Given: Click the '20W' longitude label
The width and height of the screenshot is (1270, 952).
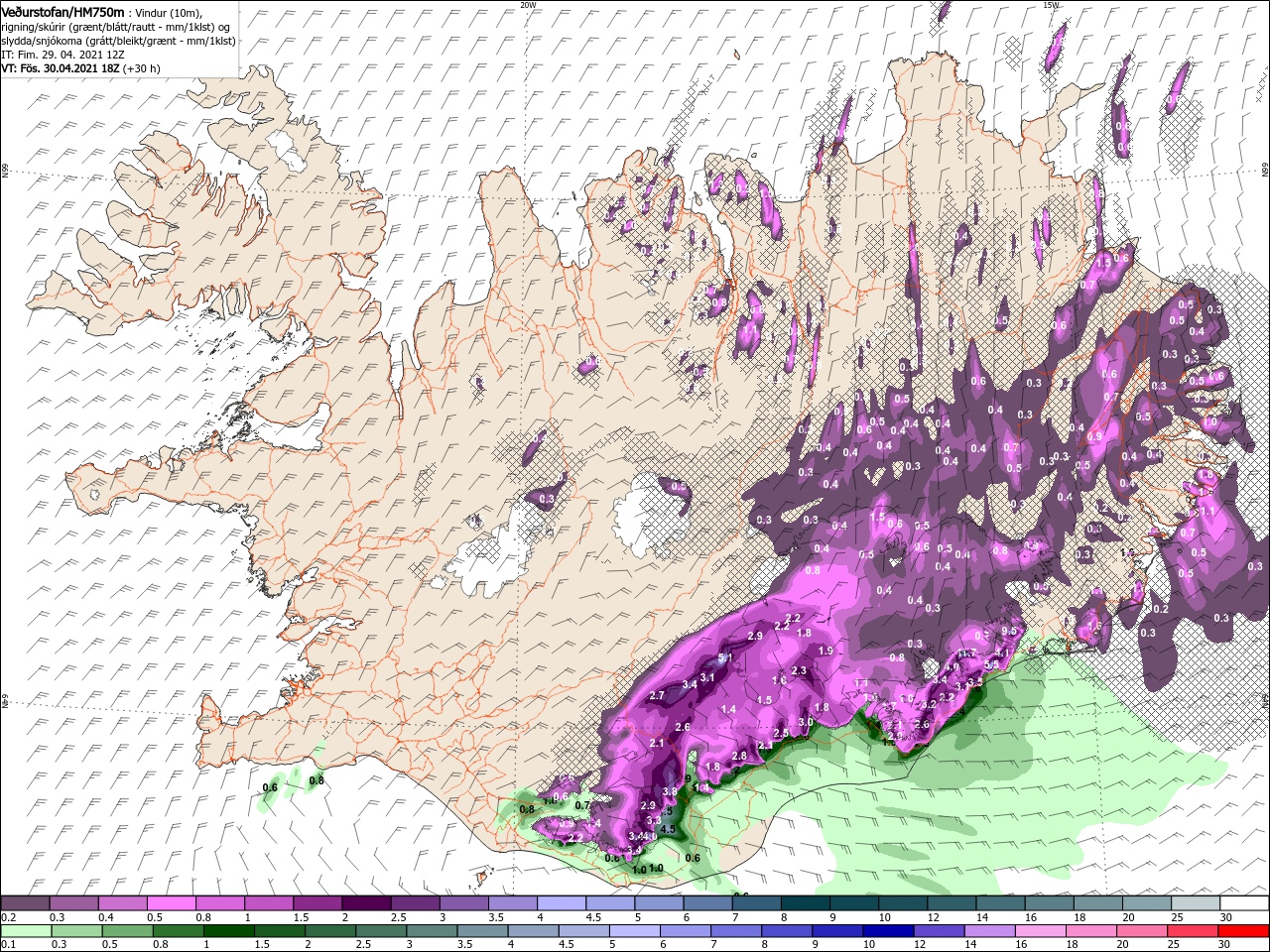Looking at the screenshot, I should click(528, 5).
